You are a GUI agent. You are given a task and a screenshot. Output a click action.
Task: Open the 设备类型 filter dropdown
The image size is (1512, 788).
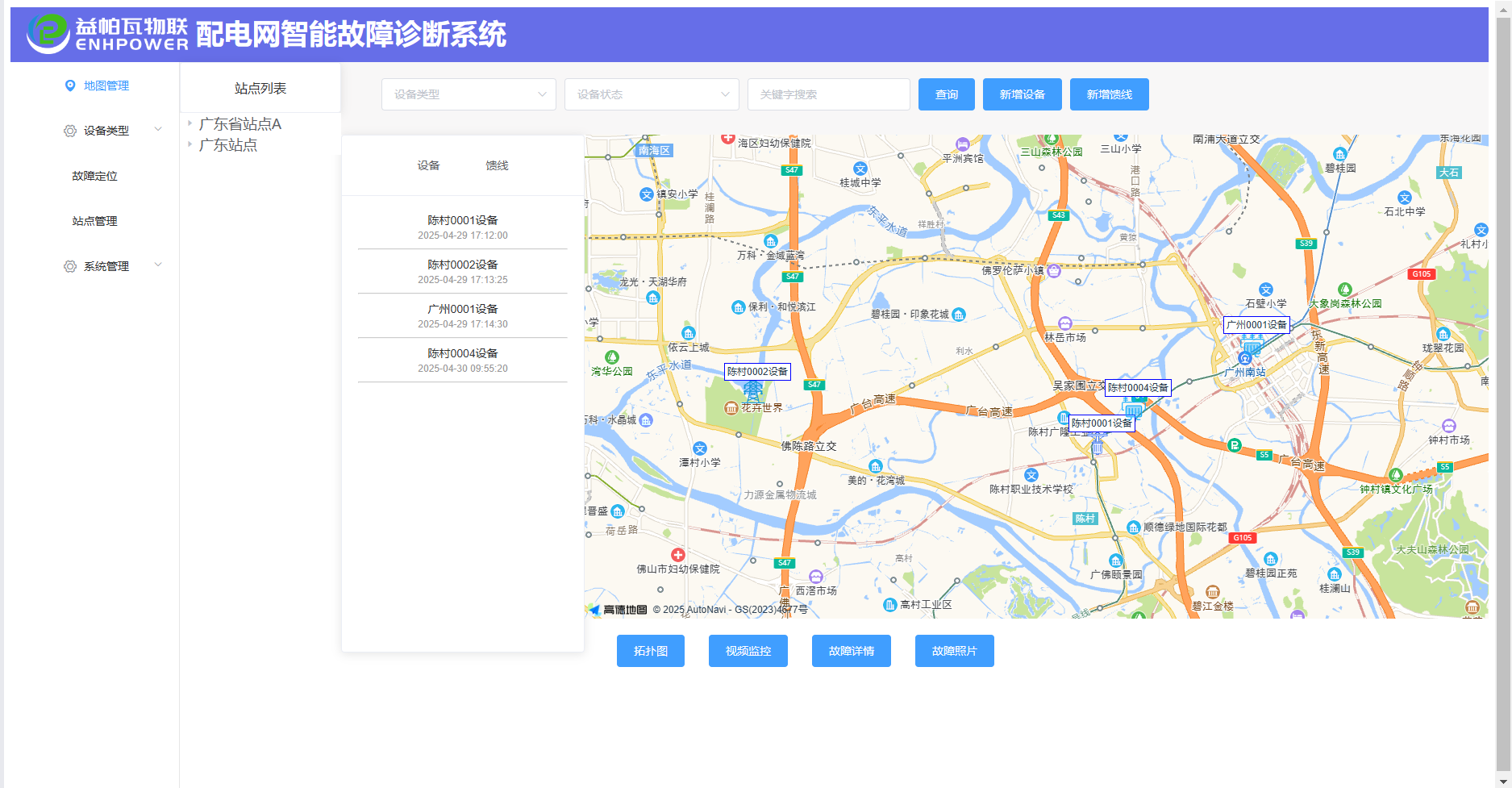coord(469,94)
